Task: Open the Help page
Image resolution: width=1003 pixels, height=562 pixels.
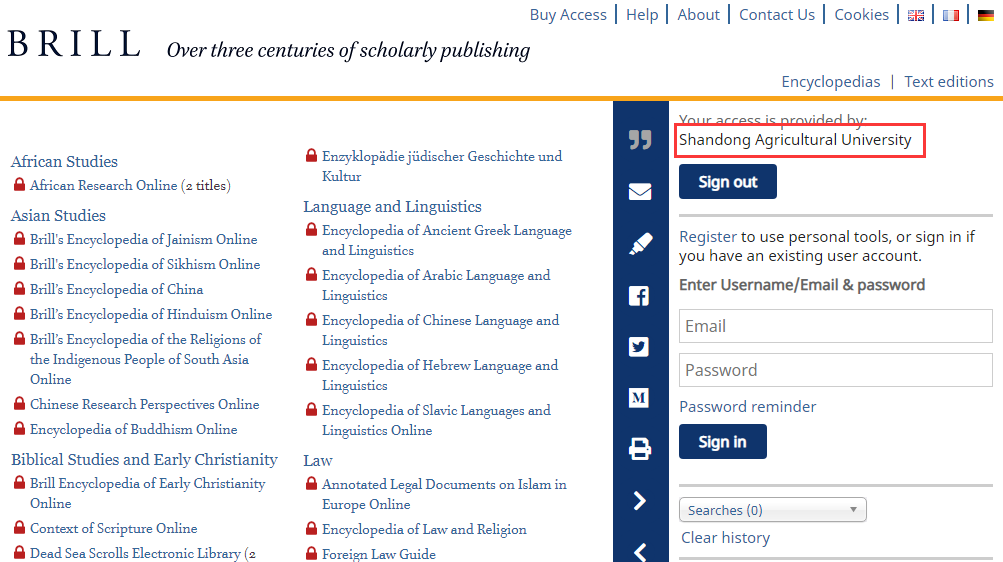Action: (x=642, y=15)
